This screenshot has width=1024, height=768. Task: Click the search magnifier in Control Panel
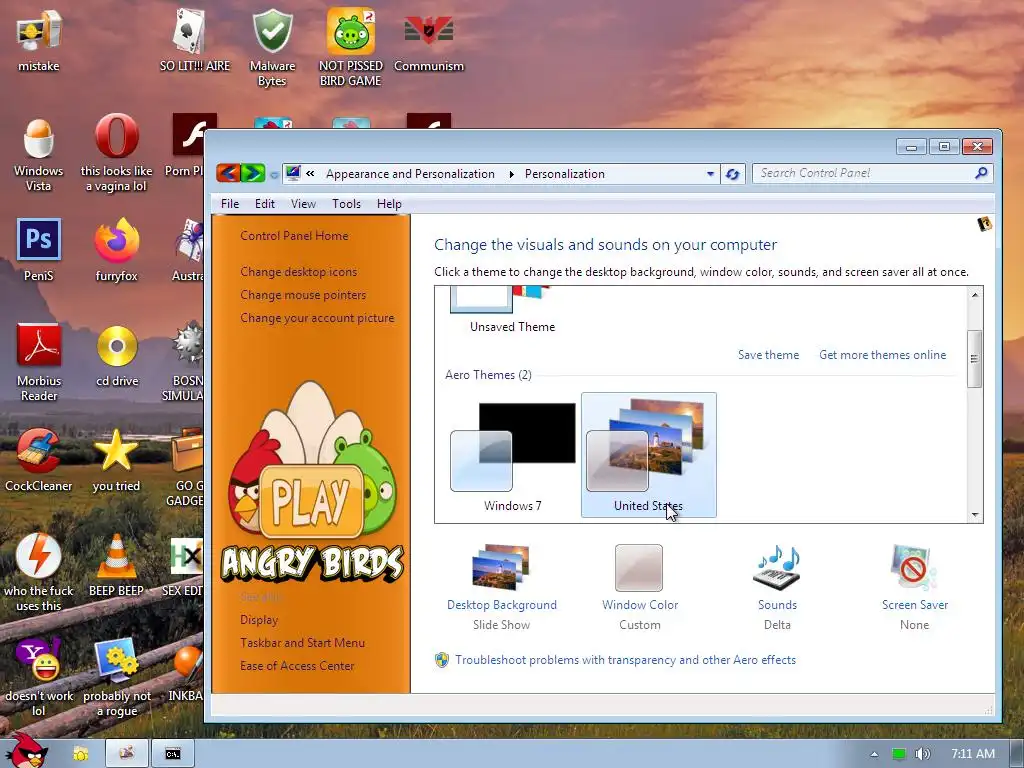(981, 173)
